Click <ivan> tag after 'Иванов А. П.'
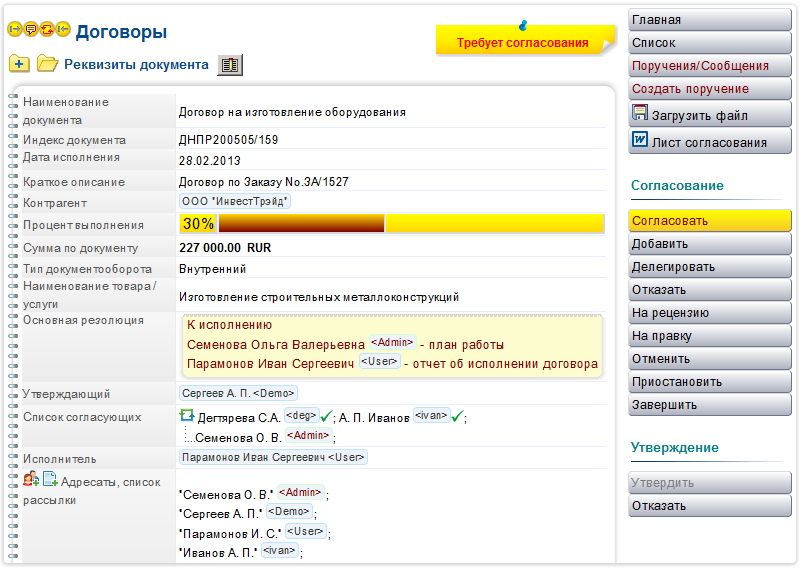 click(x=280, y=550)
